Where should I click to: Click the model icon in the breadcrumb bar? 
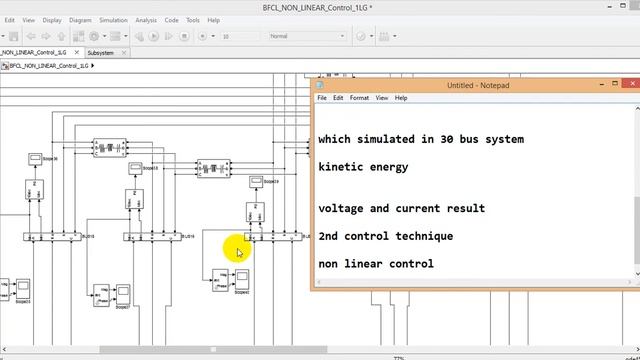tap(5, 66)
